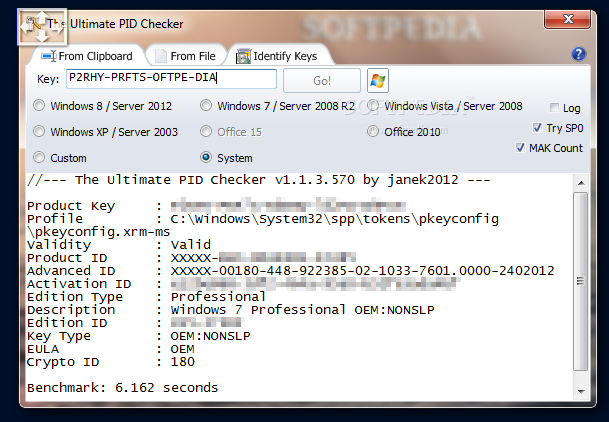
Task: Click the Key Type value 'OEM:NONSLP'
Action: 211,336
